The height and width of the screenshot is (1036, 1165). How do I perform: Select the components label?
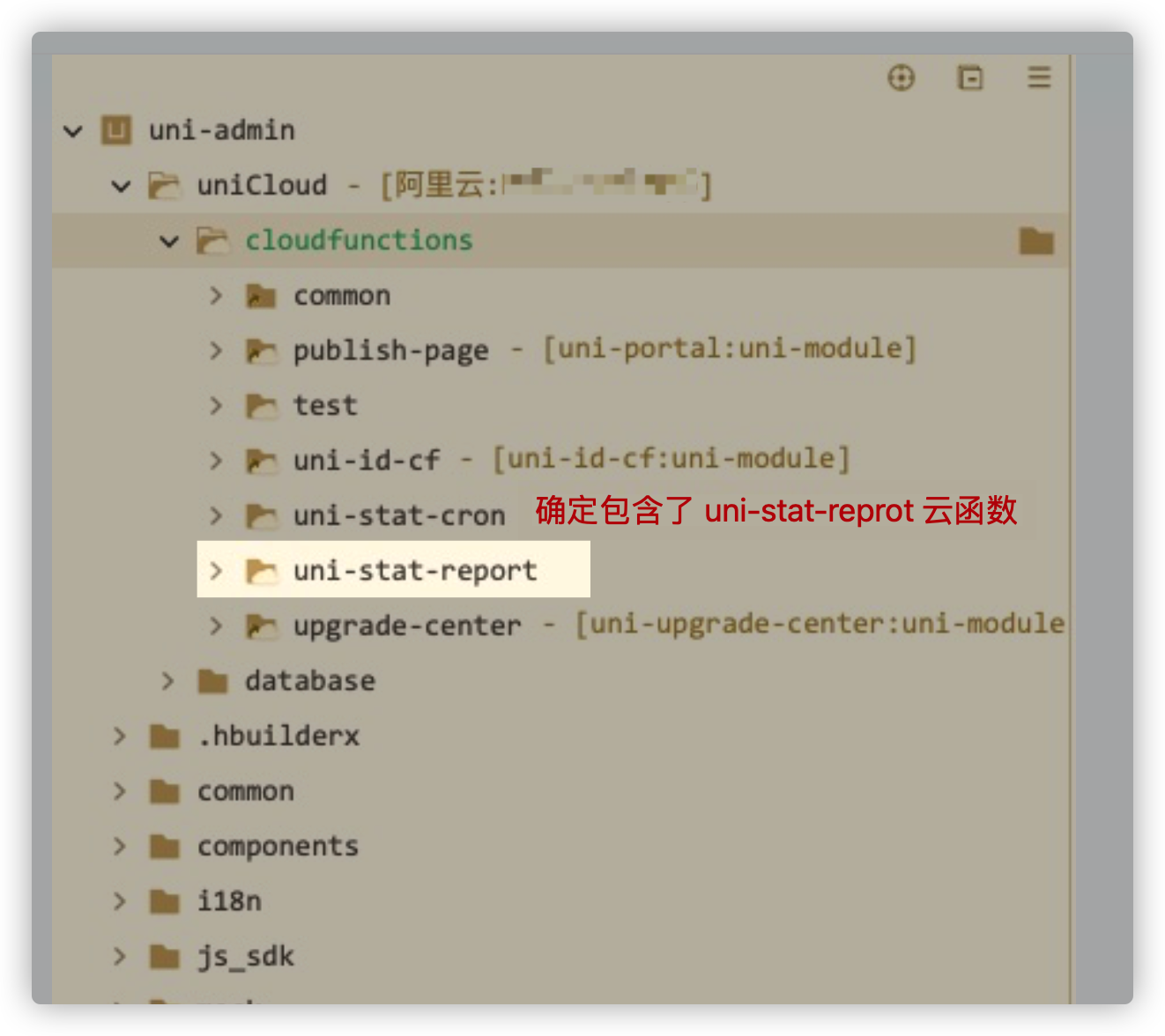[x=278, y=847]
